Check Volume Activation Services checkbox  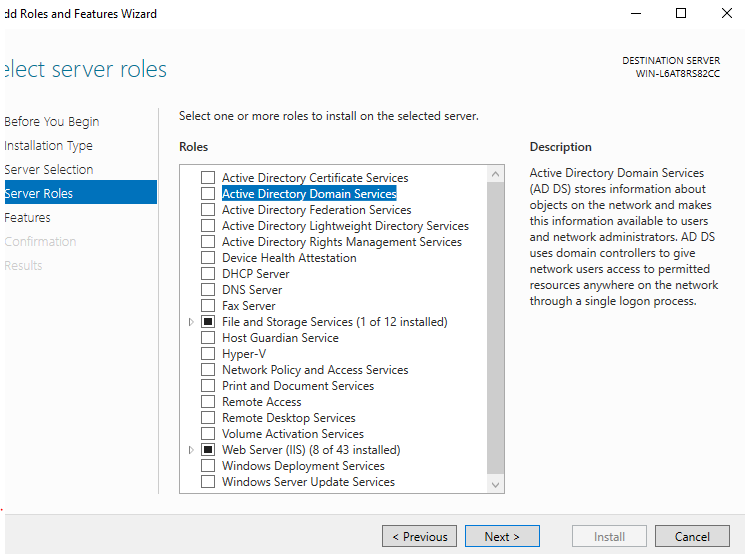coord(208,433)
